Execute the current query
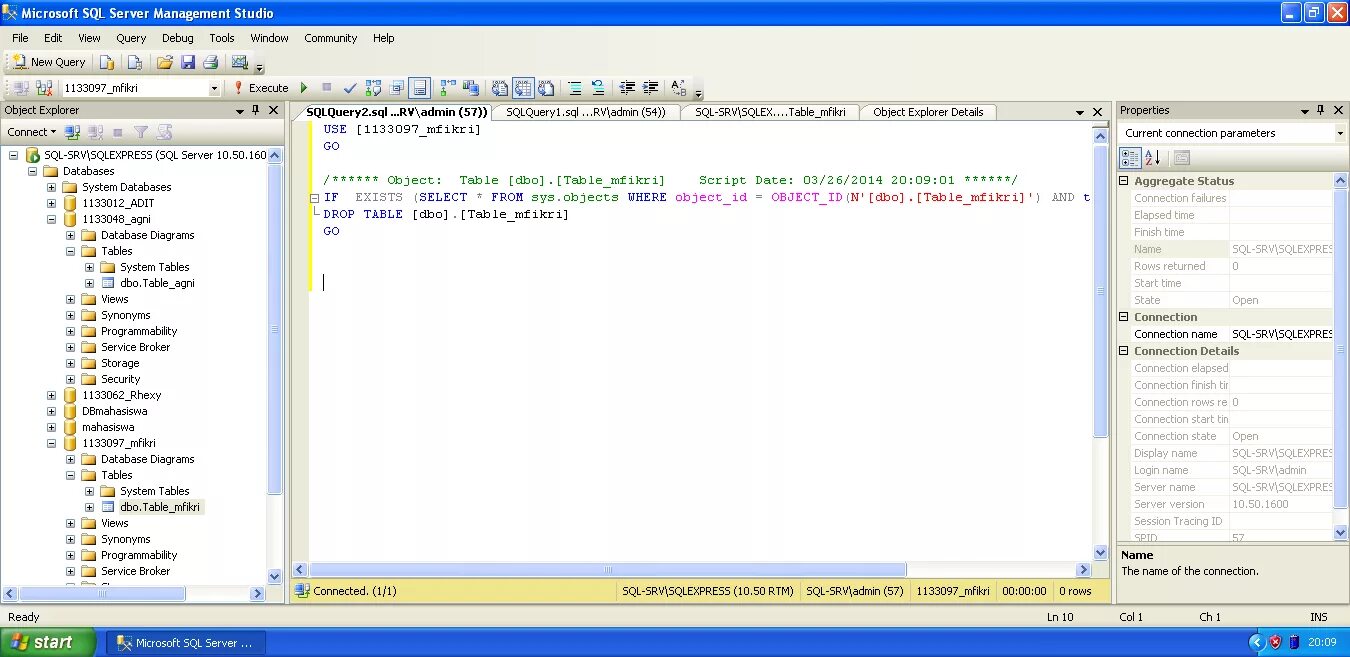Viewport: 1350px width, 657px height. pyautogui.click(x=260, y=88)
